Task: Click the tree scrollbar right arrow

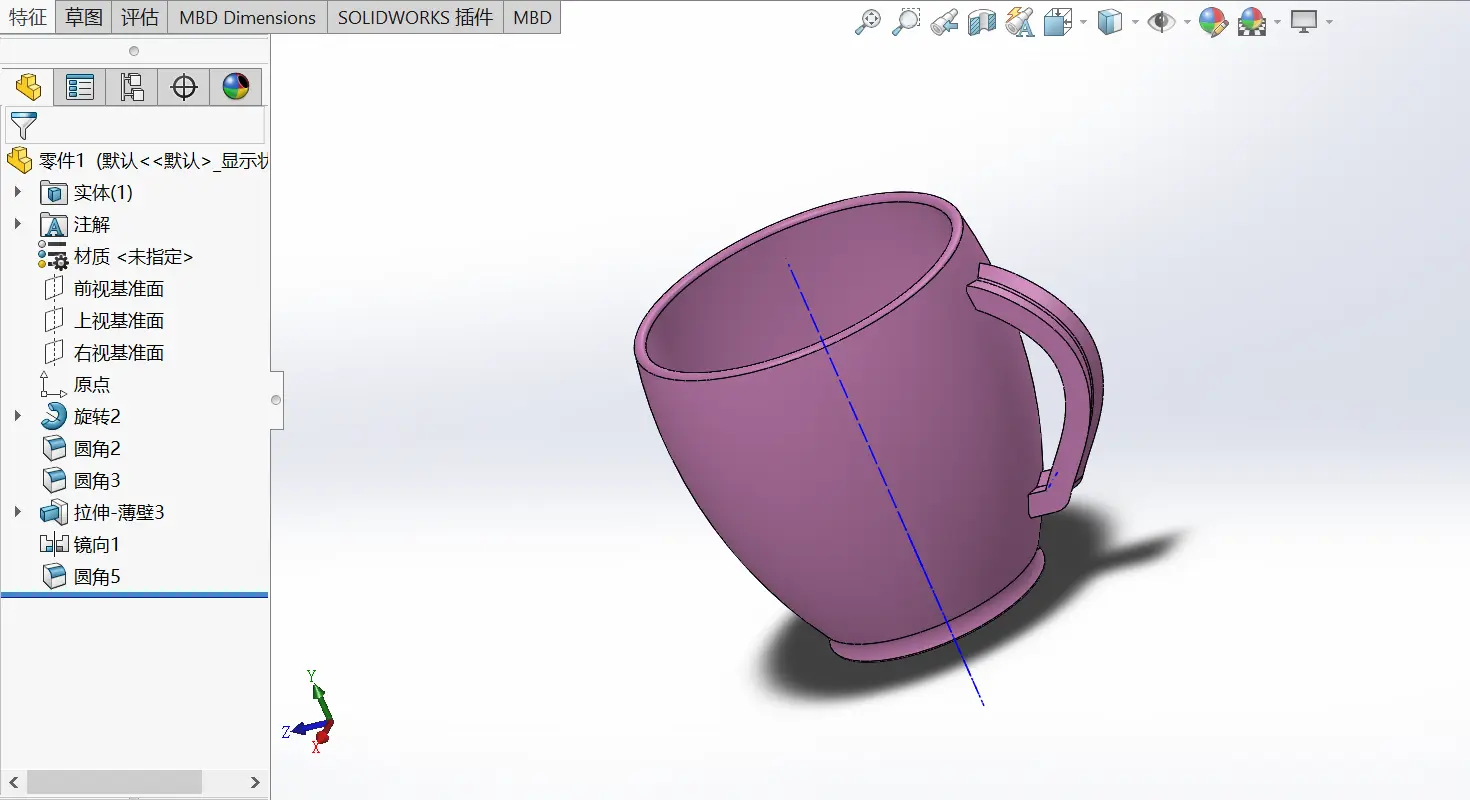Action: [255, 782]
